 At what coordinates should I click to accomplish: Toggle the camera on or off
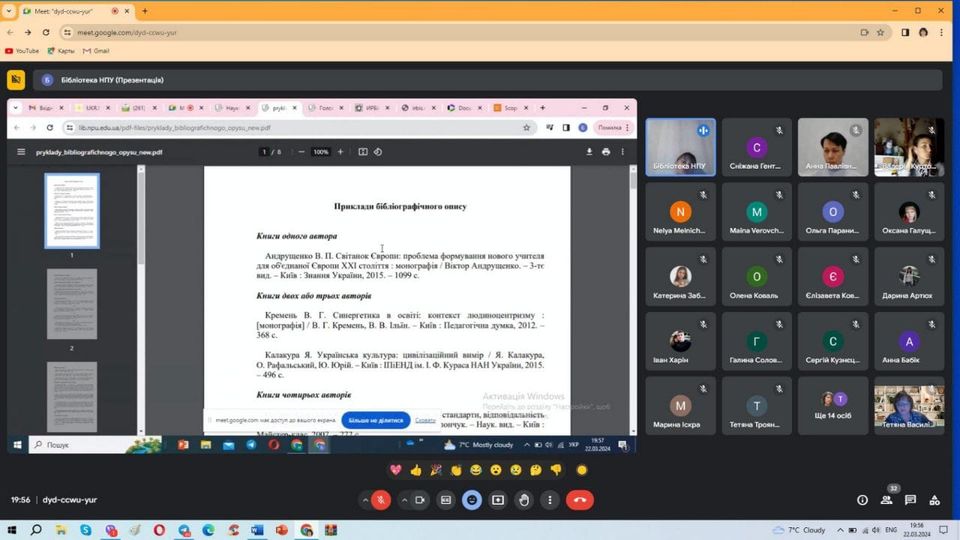coord(420,500)
